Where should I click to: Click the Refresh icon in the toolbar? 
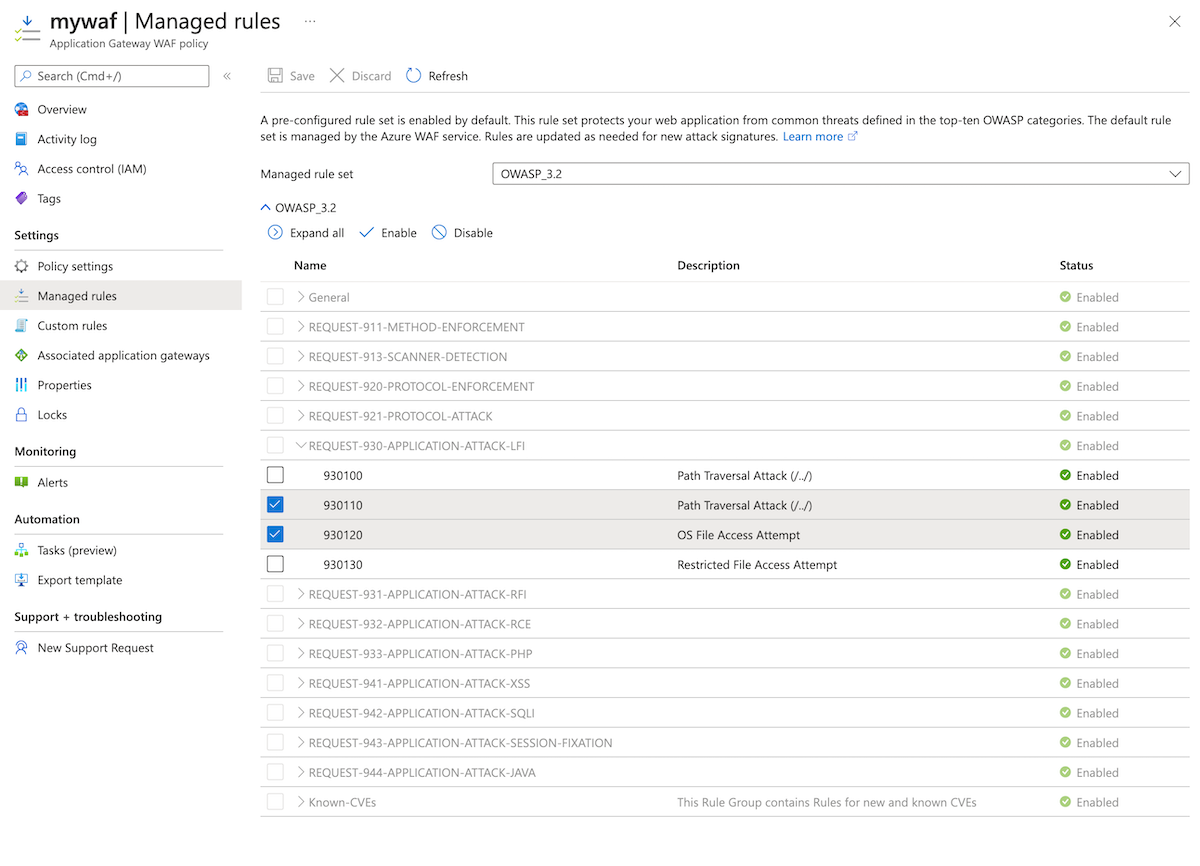(x=414, y=76)
